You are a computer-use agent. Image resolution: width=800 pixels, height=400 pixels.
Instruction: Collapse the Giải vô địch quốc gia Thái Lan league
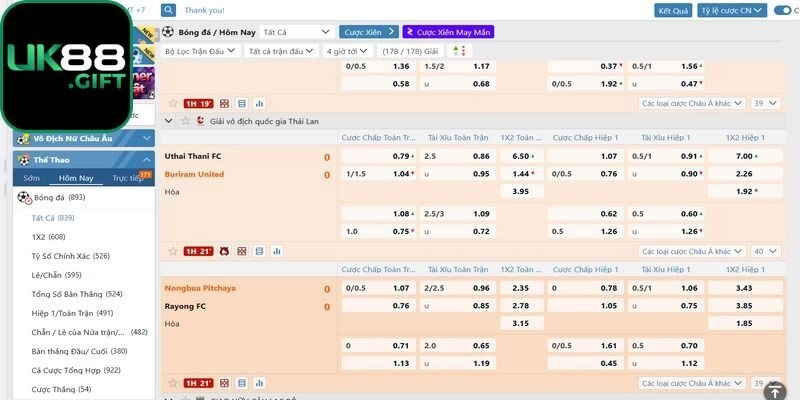tap(168, 120)
